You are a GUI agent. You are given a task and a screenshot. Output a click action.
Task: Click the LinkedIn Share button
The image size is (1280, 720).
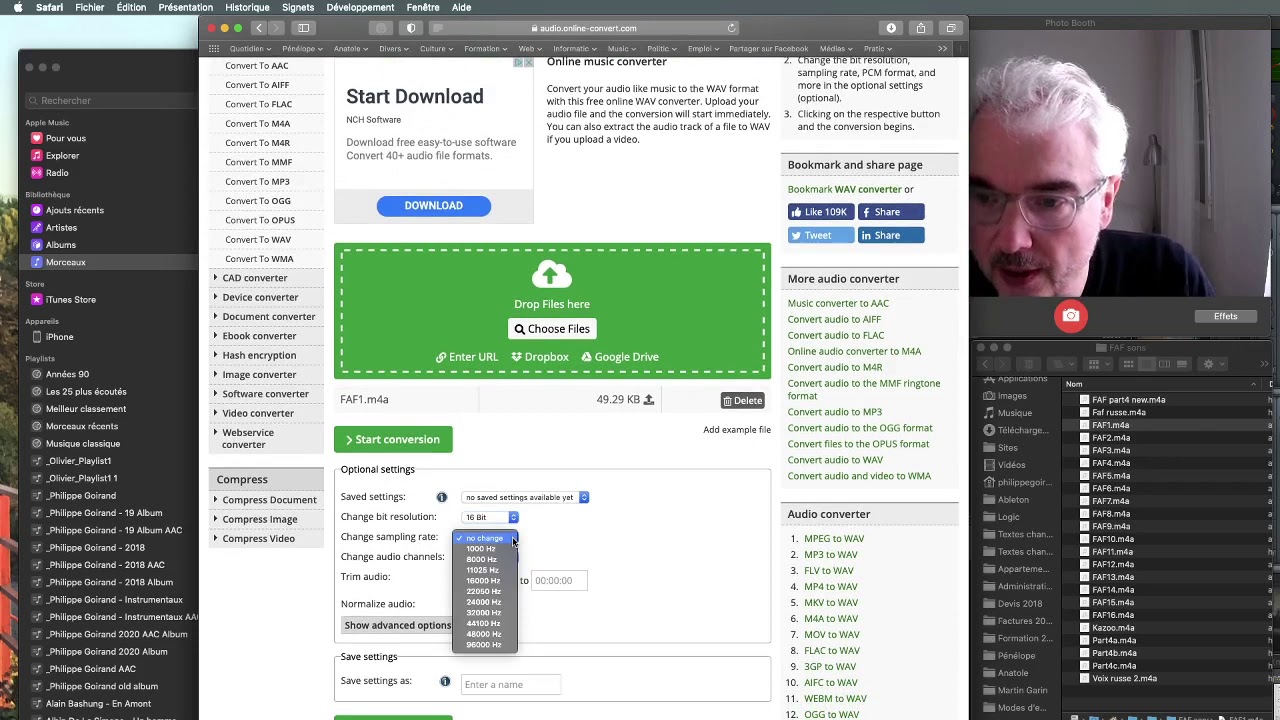pyautogui.click(x=890, y=235)
